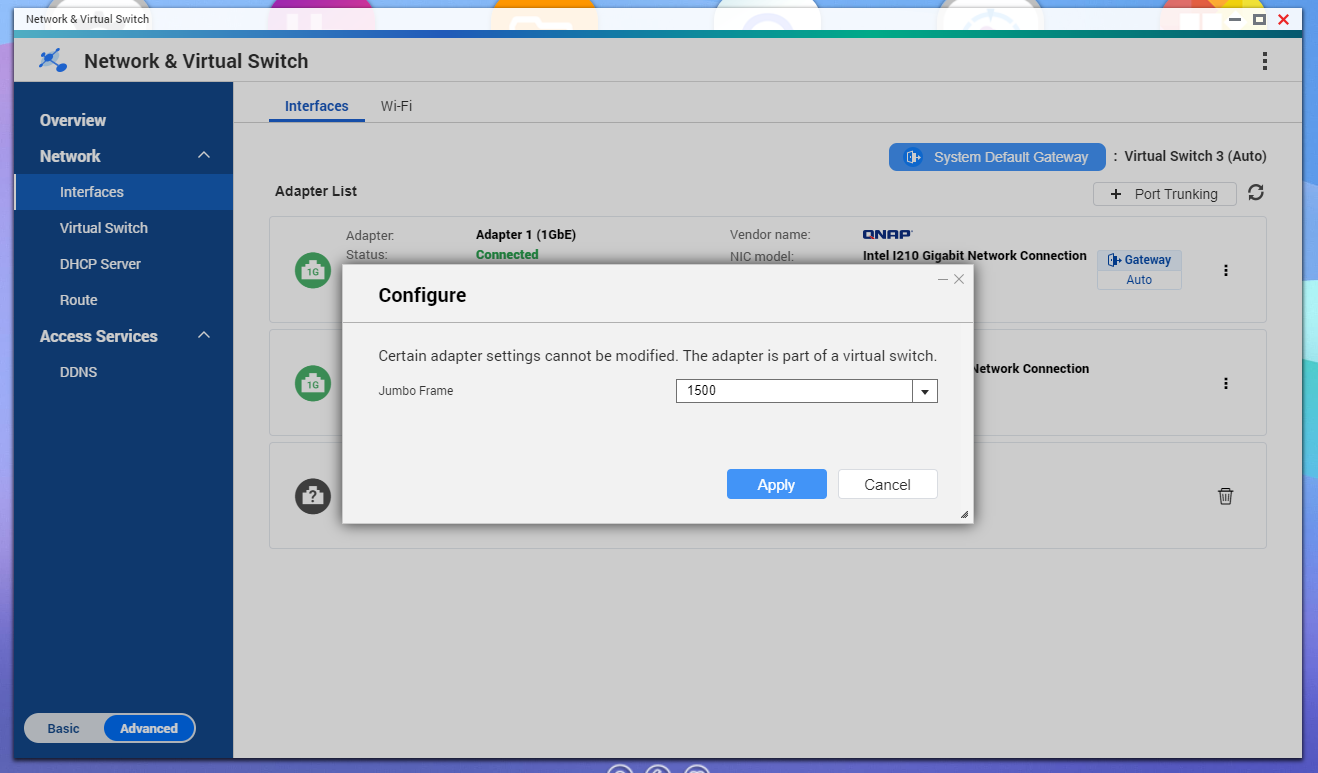Click the unknown adapter question mark icon
The height and width of the screenshot is (773, 1318).
coord(312,496)
